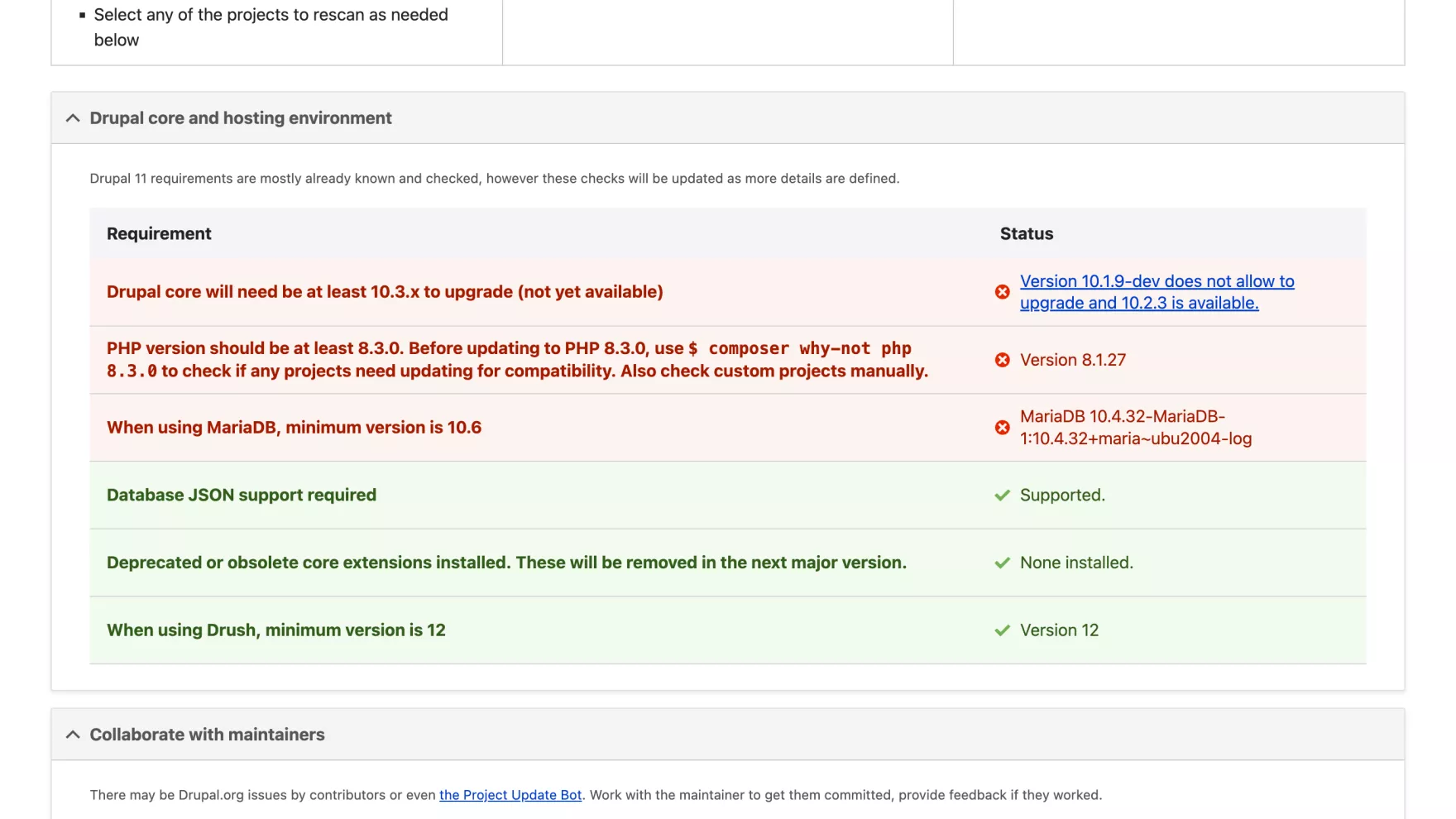
Task: Select the 'Database JSON support required' row text
Action: pos(242,496)
